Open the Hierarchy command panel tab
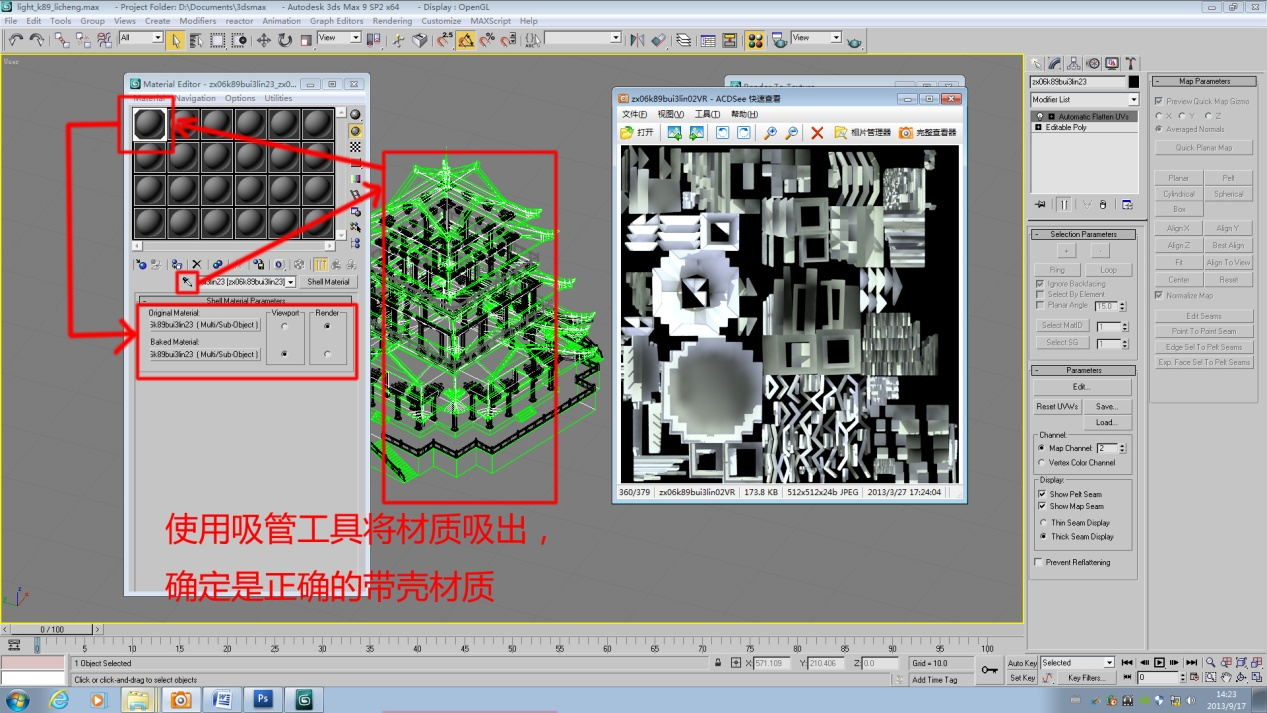Screen dimensions: 1267x713 click(1074, 64)
